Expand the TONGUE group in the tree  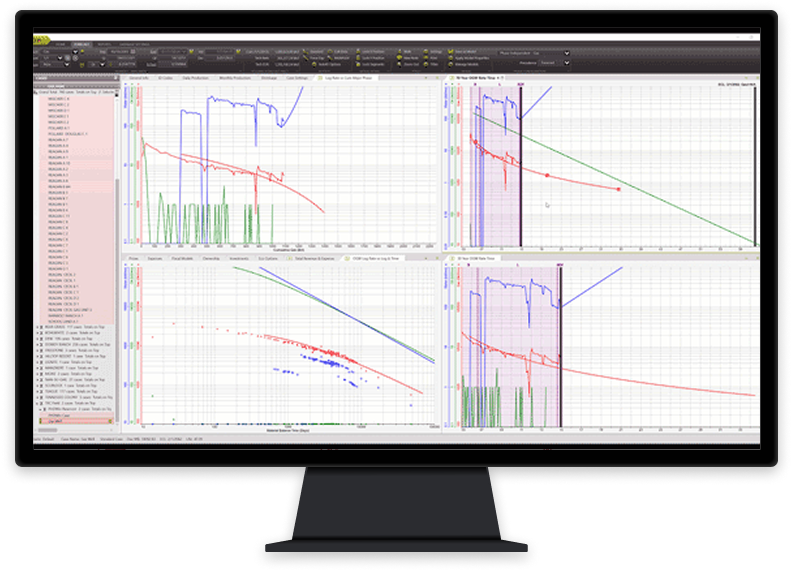tap(37, 391)
